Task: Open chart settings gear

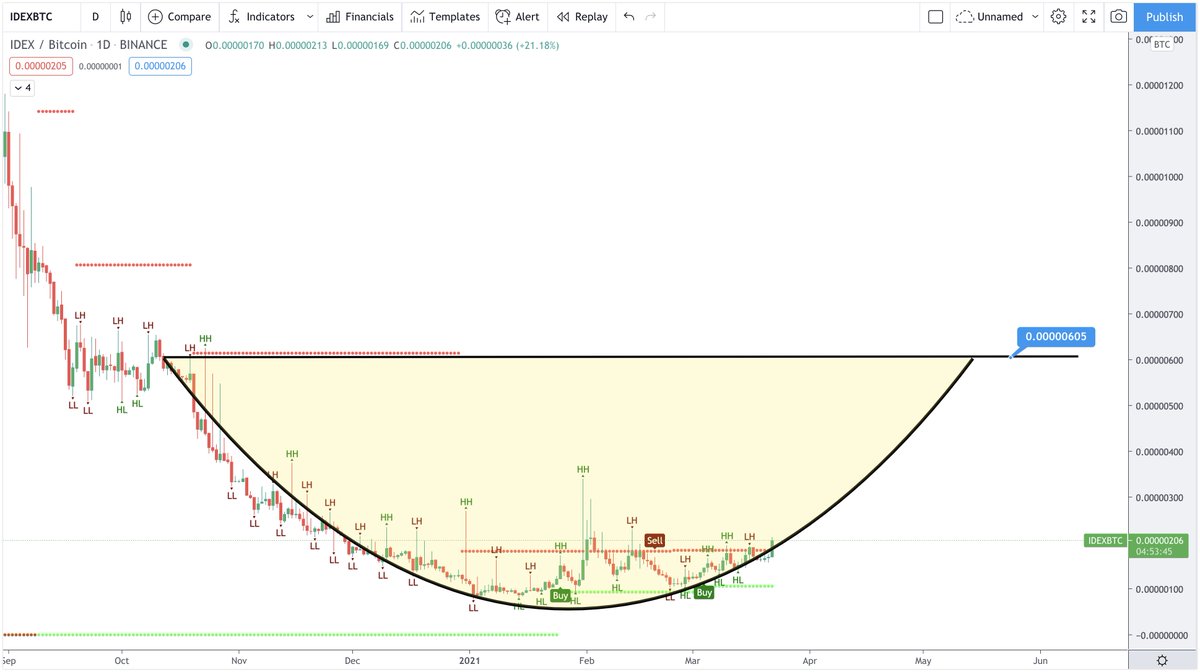Action: click(1058, 16)
